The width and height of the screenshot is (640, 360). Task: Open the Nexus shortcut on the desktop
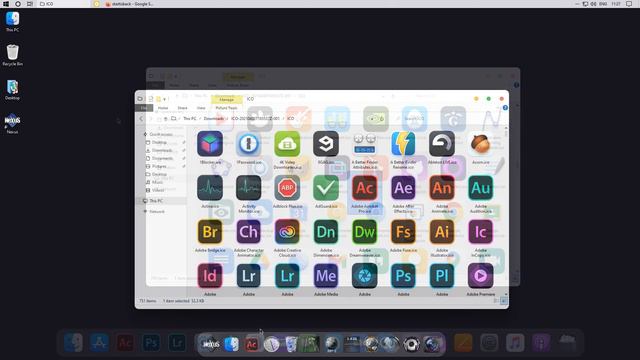tap(12, 123)
